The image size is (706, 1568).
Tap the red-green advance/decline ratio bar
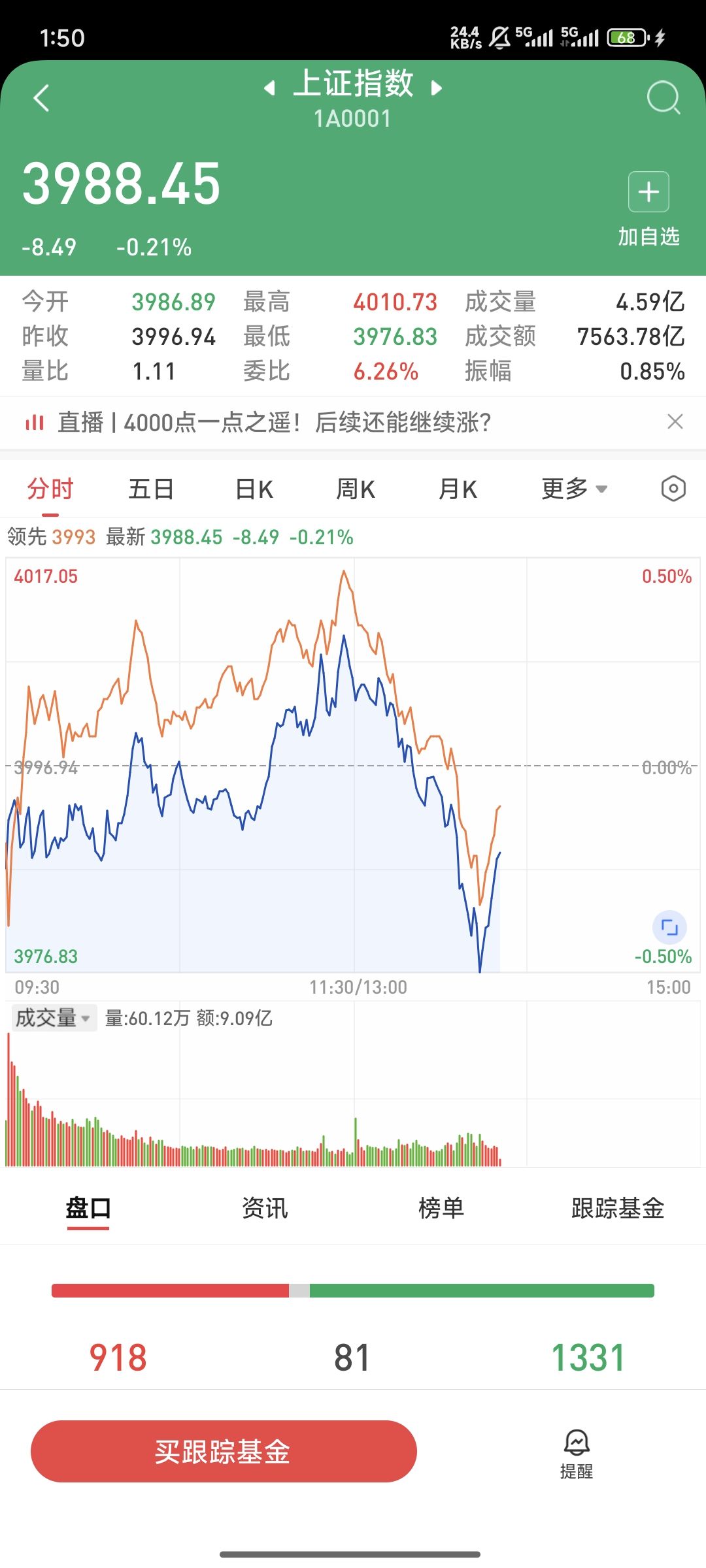pyautogui.click(x=353, y=1290)
